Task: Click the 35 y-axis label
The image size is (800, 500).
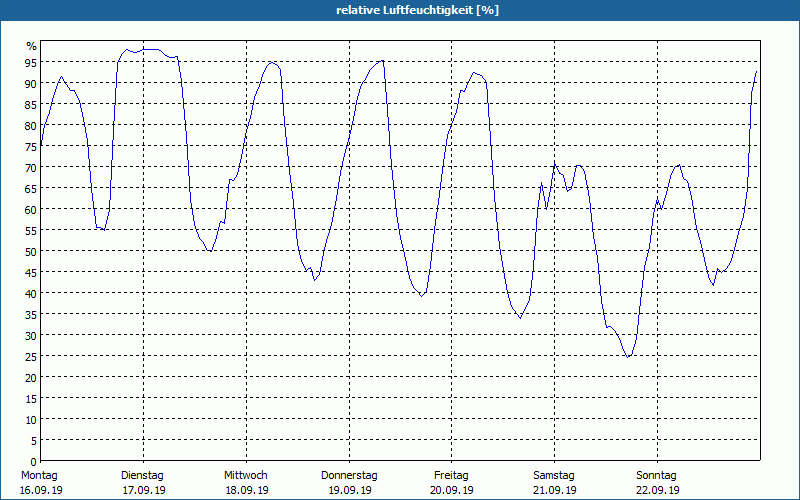Action: point(31,314)
